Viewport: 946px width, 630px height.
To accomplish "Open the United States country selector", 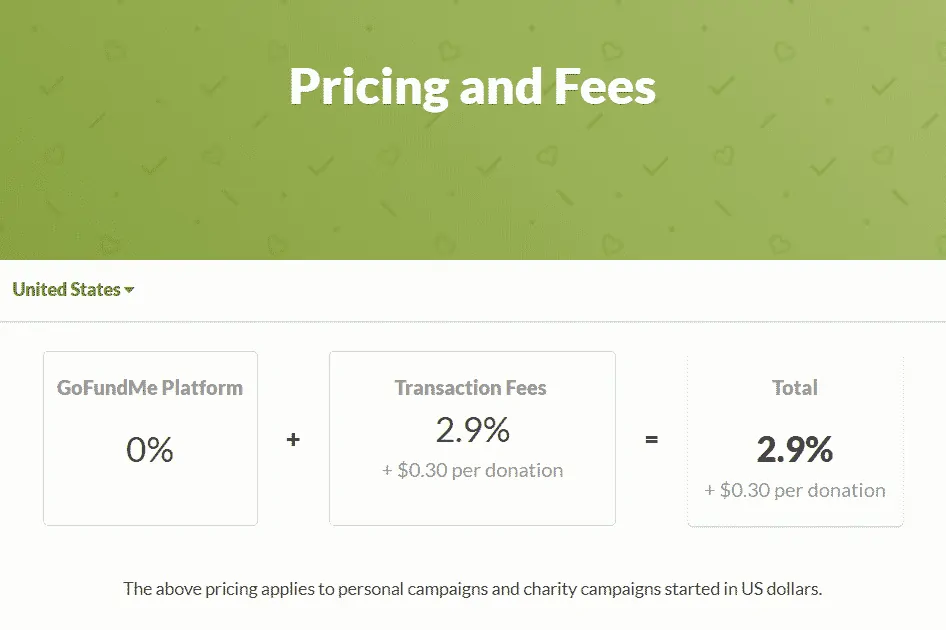I will click(65, 289).
